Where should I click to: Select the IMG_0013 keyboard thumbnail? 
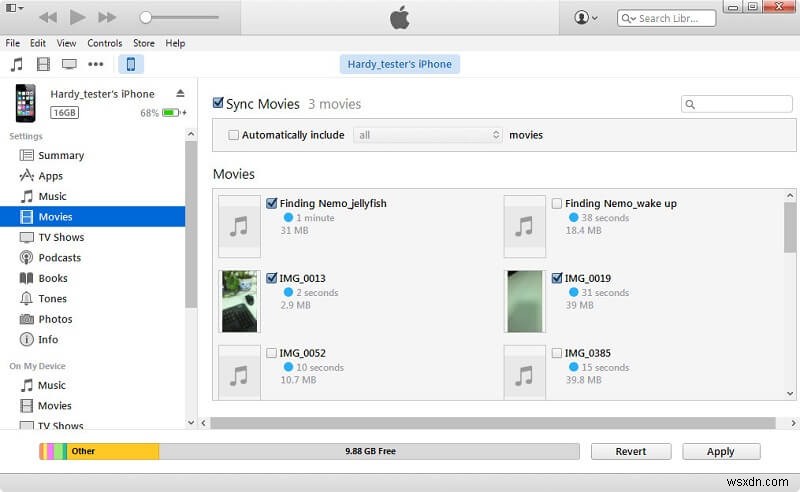pos(239,301)
